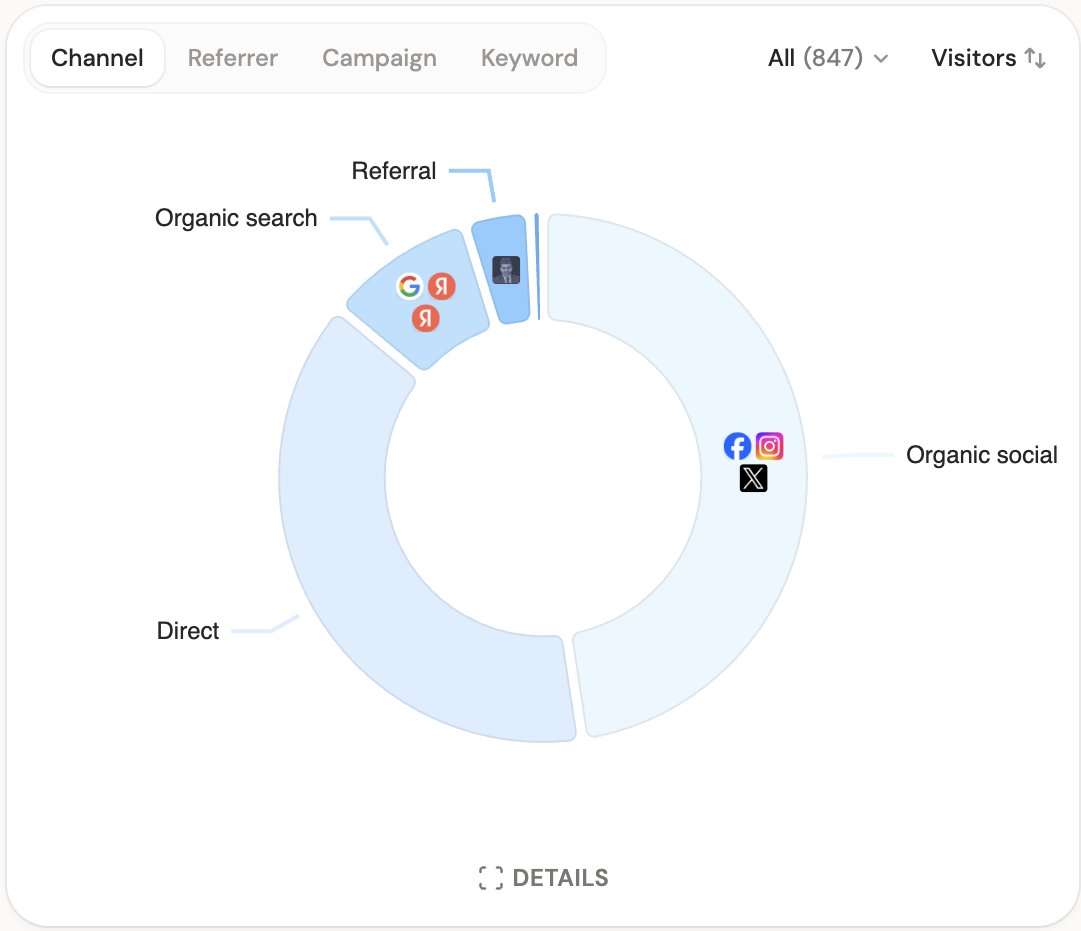The width and height of the screenshot is (1081, 931).
Task: Open the Referrer tab
Action: coord(232,58)
